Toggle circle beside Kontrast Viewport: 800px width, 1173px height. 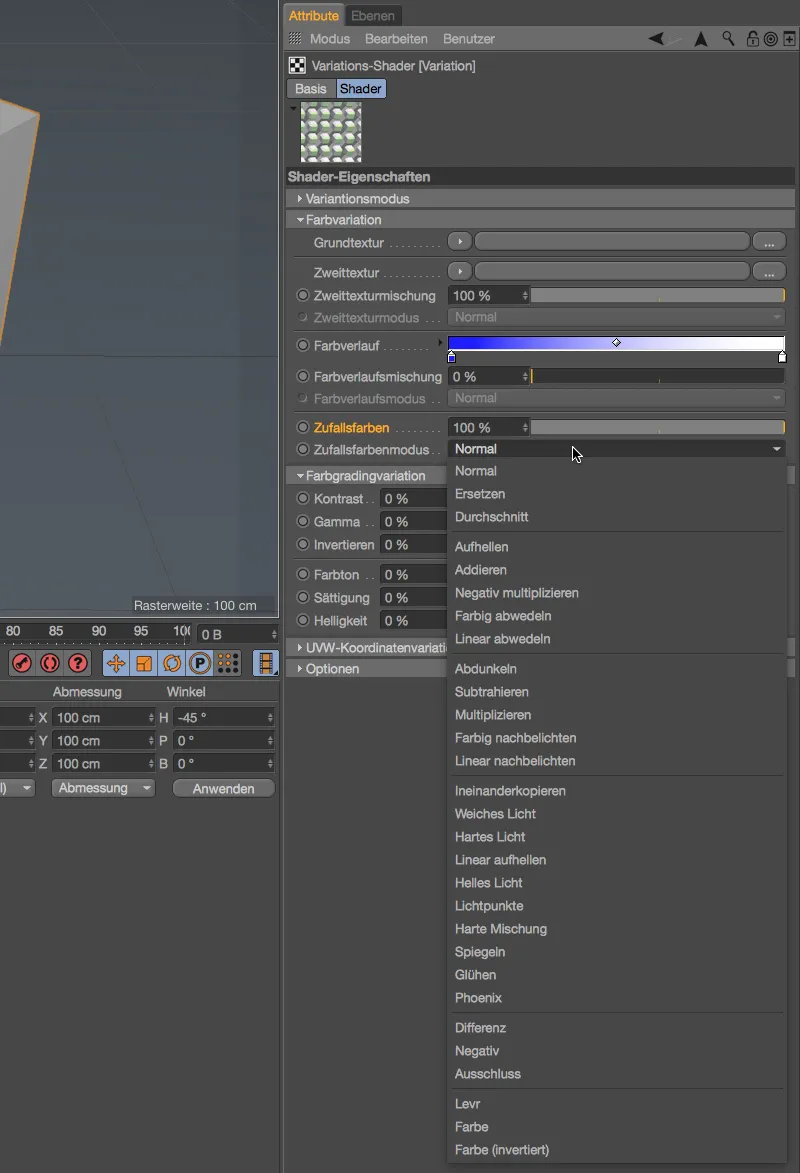click(302, 498)
